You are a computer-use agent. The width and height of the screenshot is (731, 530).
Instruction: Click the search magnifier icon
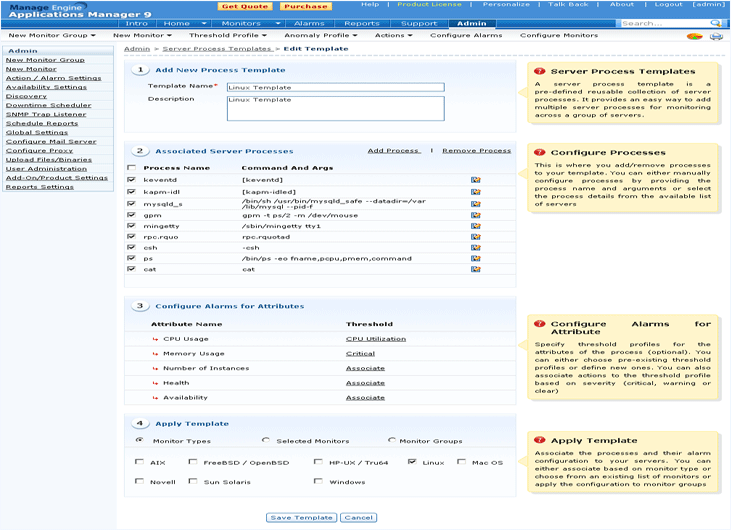(x=715, y=23)
